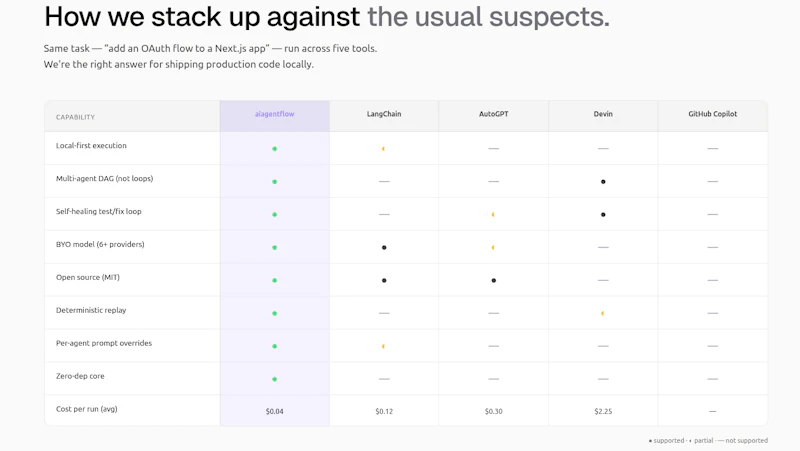Select the Deterministic replay label
Viewport: 800px width, 451px height.
coord(91,310)
